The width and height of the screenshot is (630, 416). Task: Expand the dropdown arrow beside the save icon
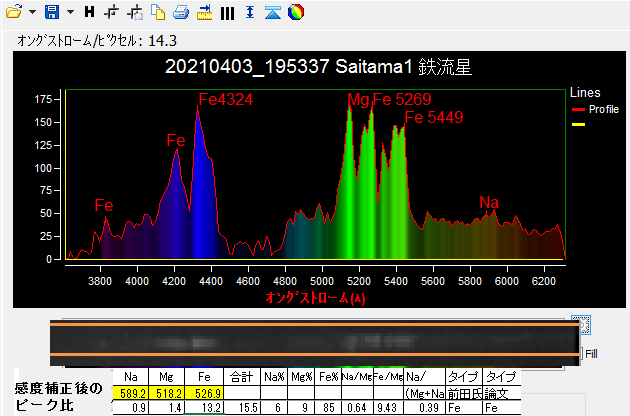(x=70, y=12)
